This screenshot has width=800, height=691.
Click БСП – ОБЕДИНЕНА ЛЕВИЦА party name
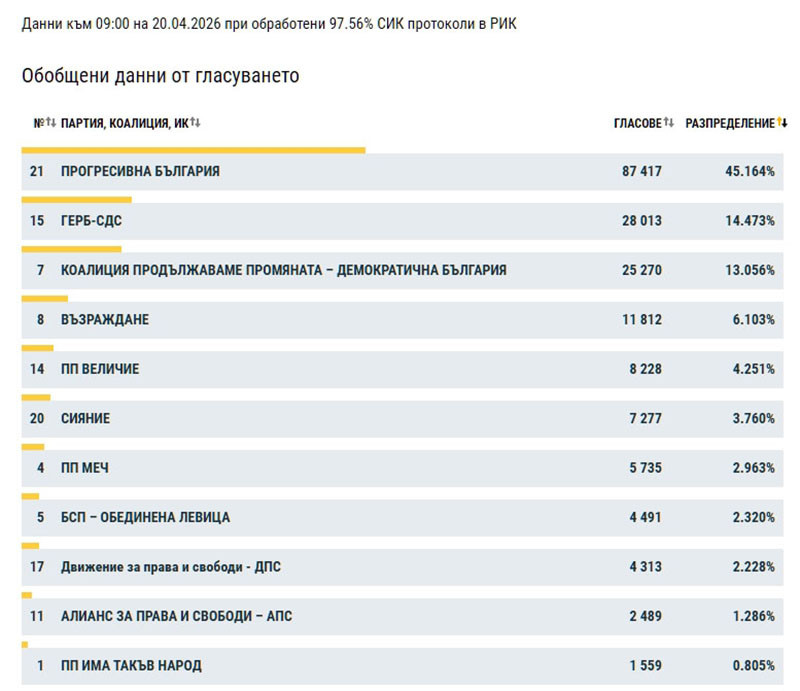(x=145, y=518)
